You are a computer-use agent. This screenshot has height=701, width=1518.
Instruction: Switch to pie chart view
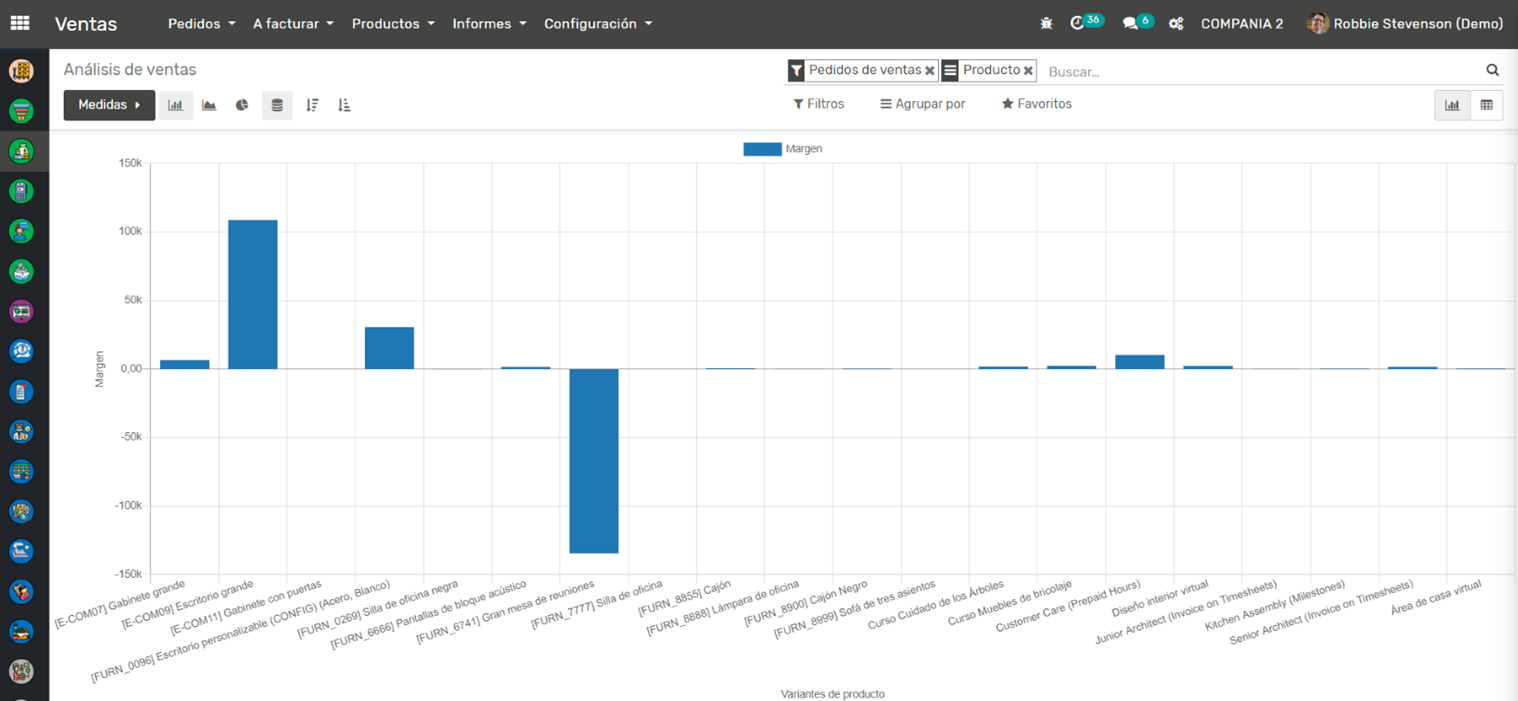tap(242, 105)
